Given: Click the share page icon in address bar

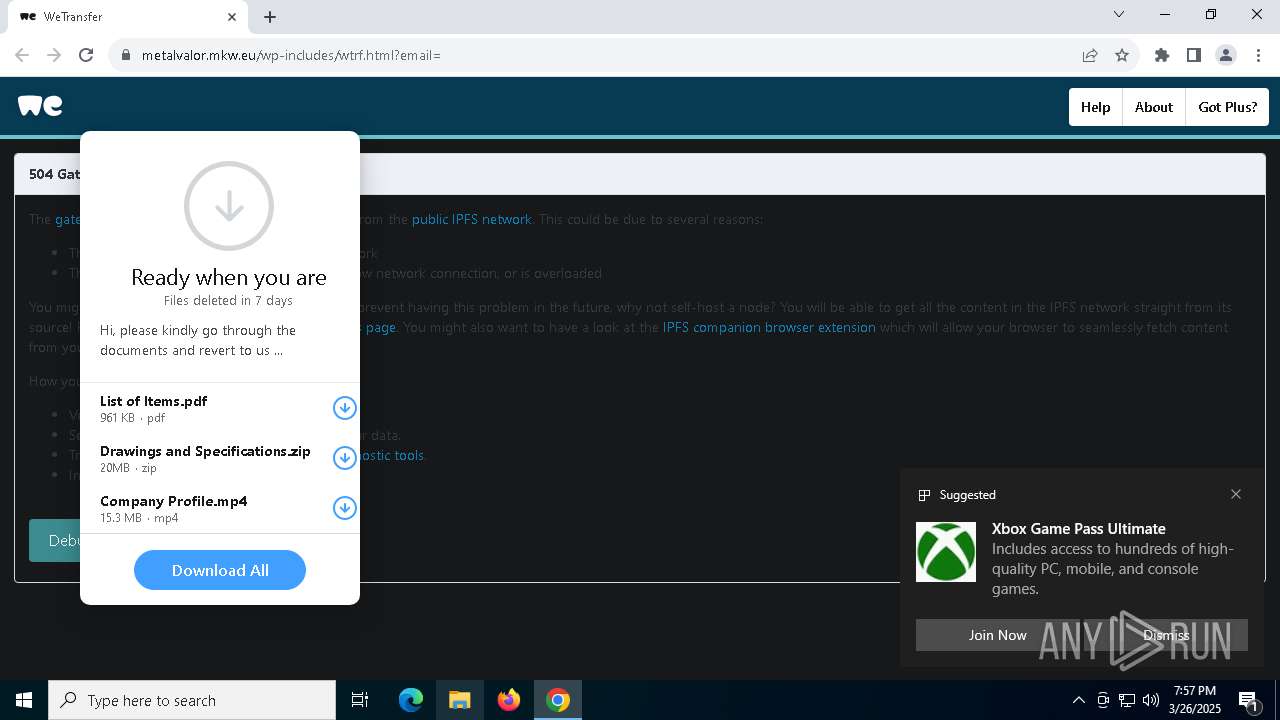Looking at the screenshot, I should (x=1090, y=55).
